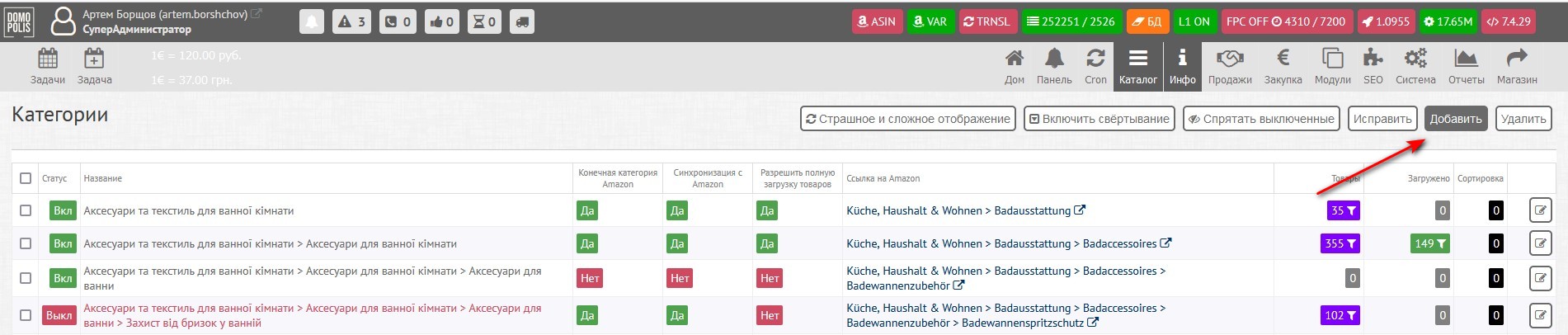
Task: Click the 17.65M gear badge
Action: (1448, 21)
